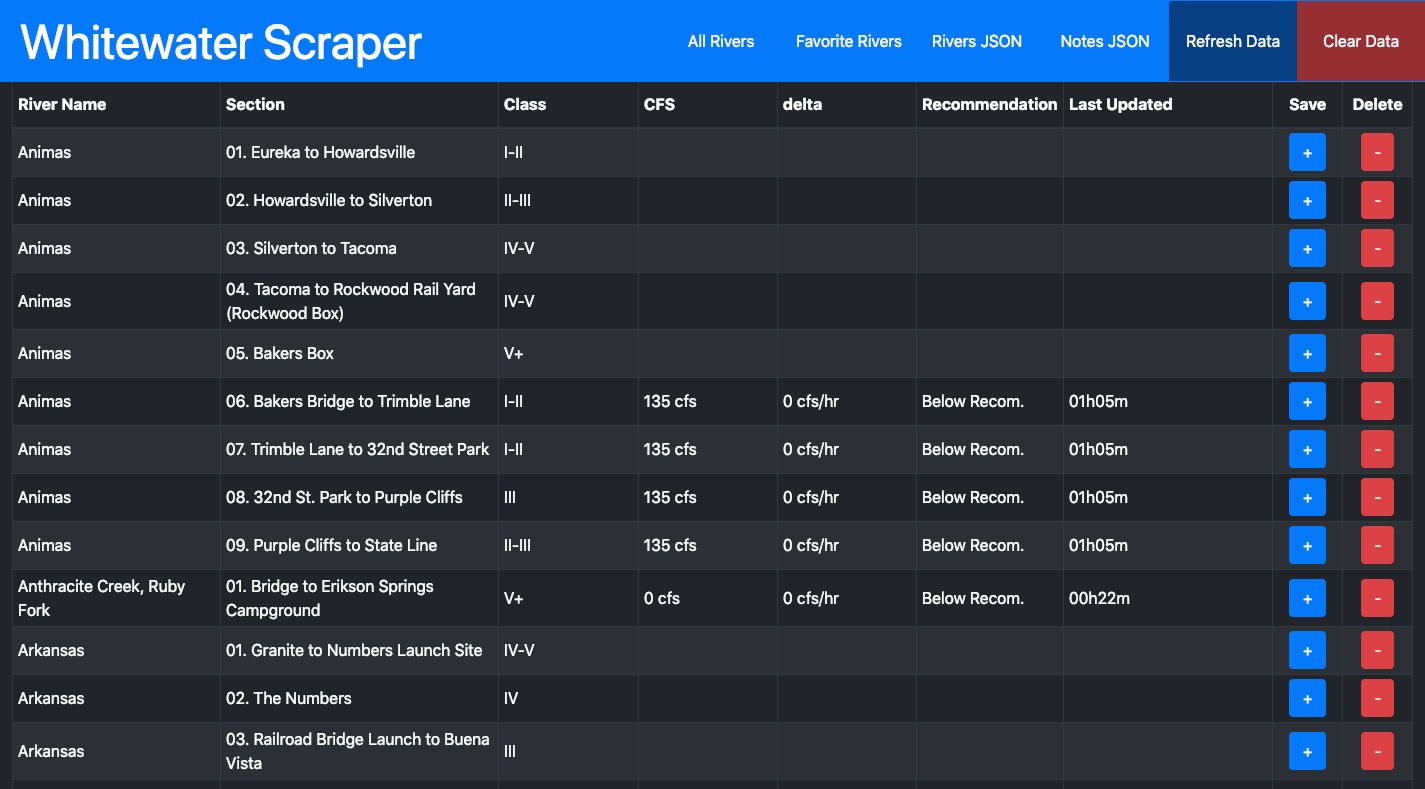Save Granite to Numbers Launch Site row
Screen dimensions: 1425x789
tap(1307, 650)
